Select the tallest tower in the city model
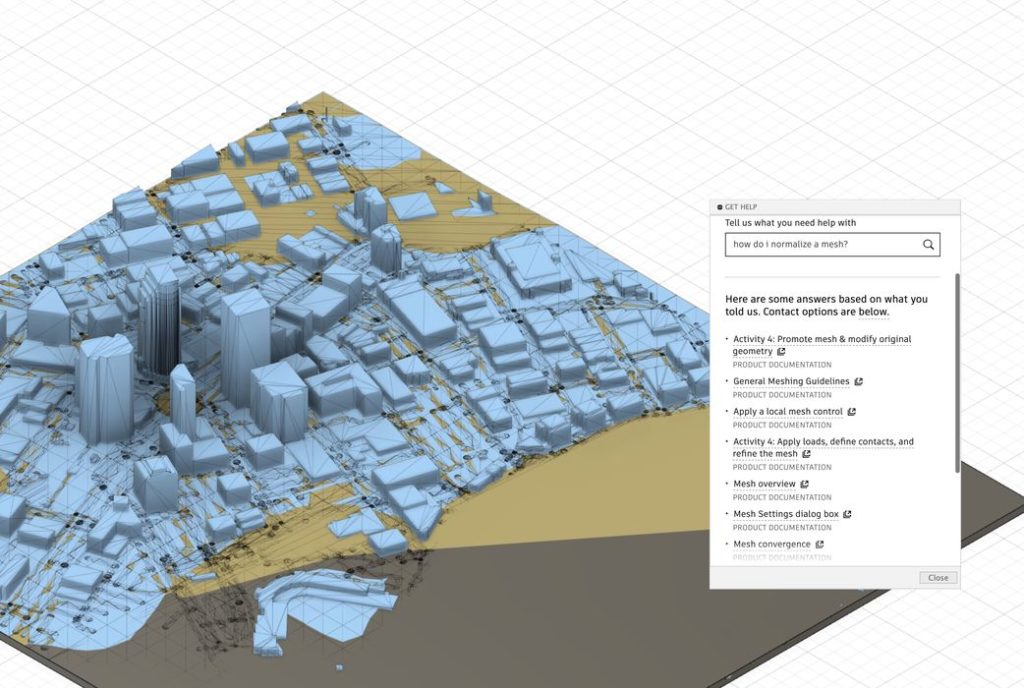Screen dimensions: 1024x688 (x=159, y=320)
